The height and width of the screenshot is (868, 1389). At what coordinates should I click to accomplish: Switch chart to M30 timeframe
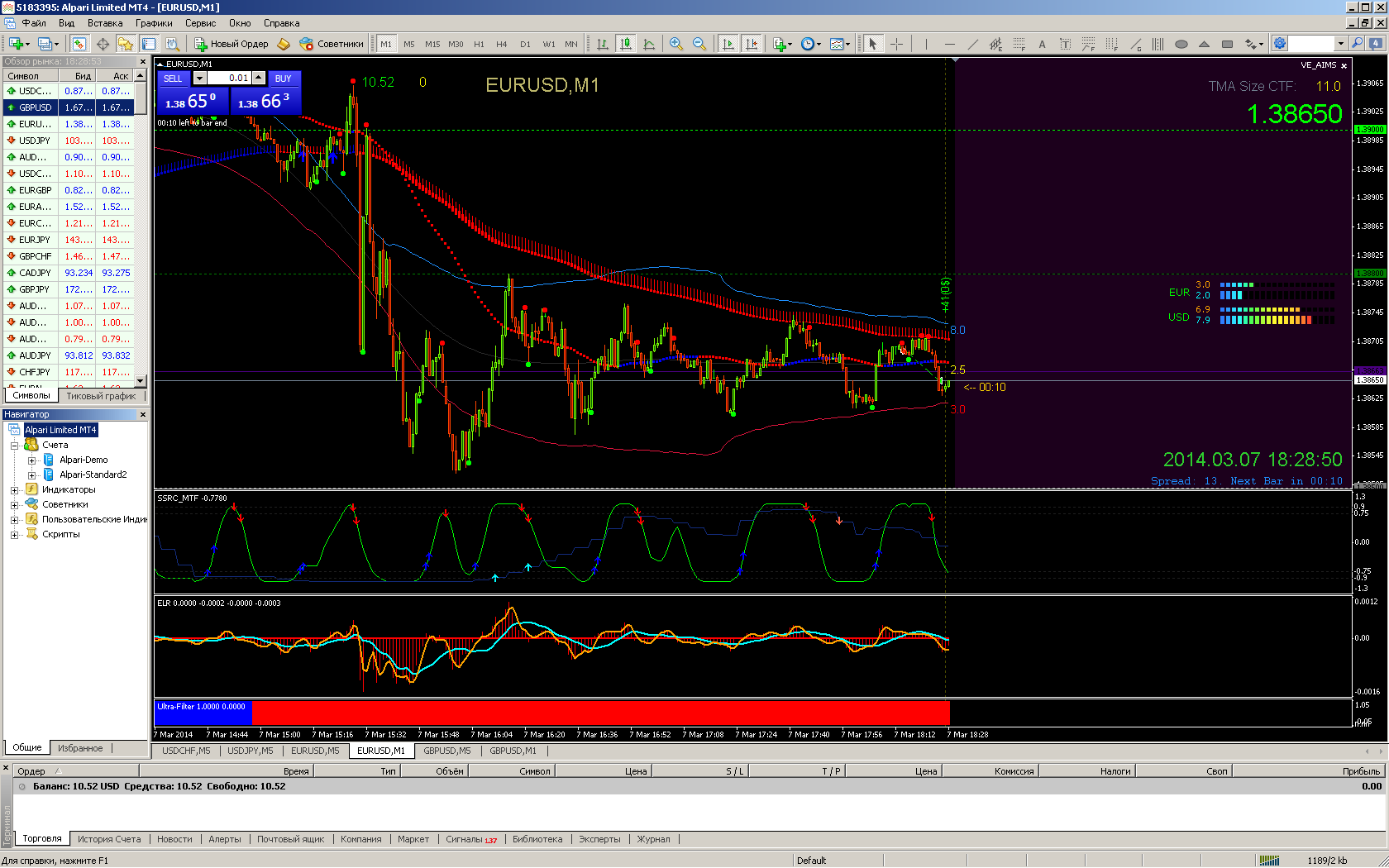pyautogui.click(x=456, y=44)
